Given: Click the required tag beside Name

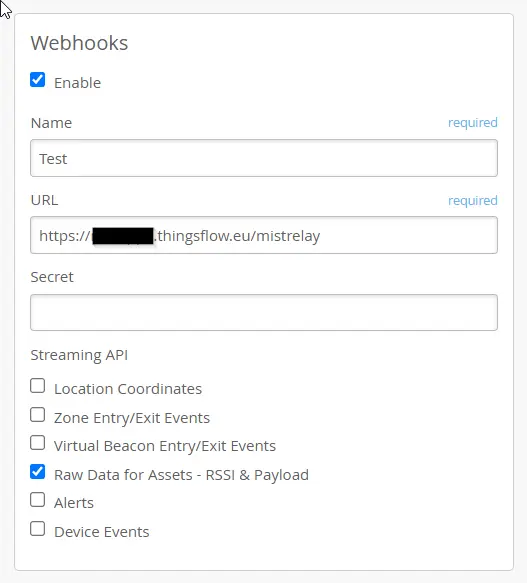Looking at the screenshot, I should (x=473, y=122).
